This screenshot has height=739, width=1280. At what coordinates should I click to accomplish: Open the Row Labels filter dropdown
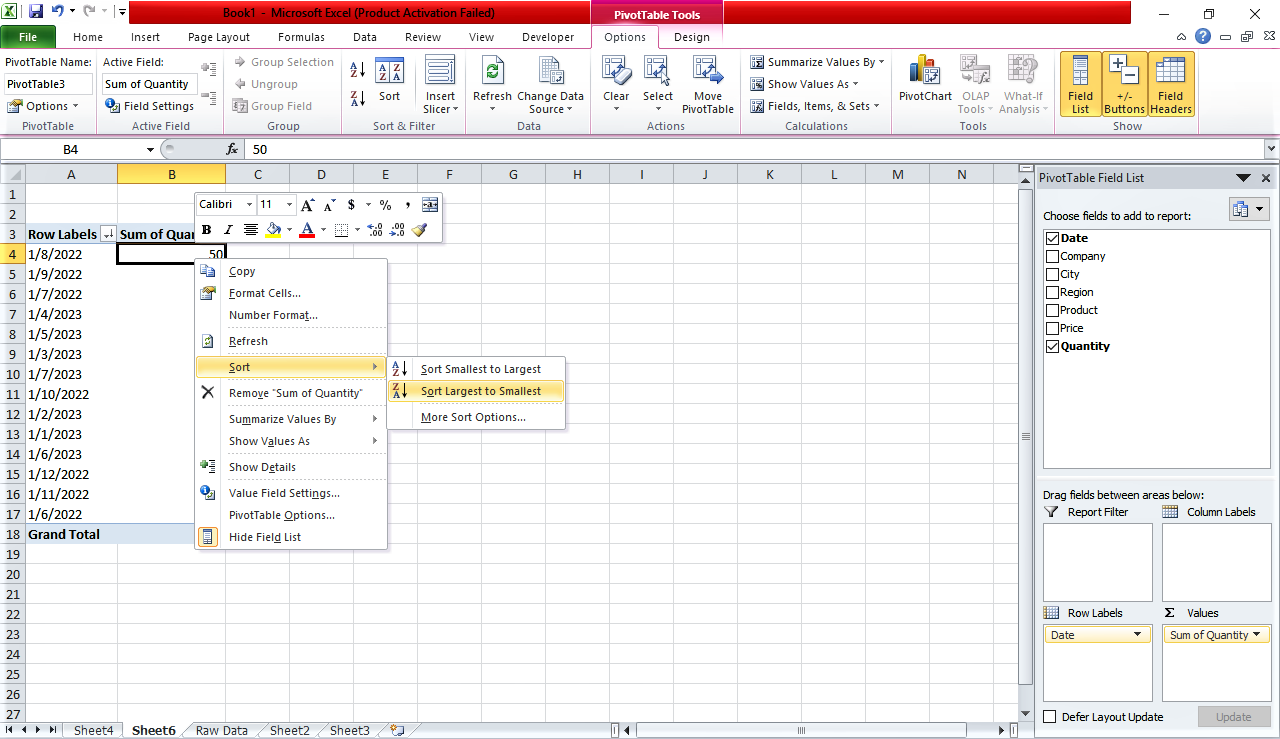[x=108, y=234]
